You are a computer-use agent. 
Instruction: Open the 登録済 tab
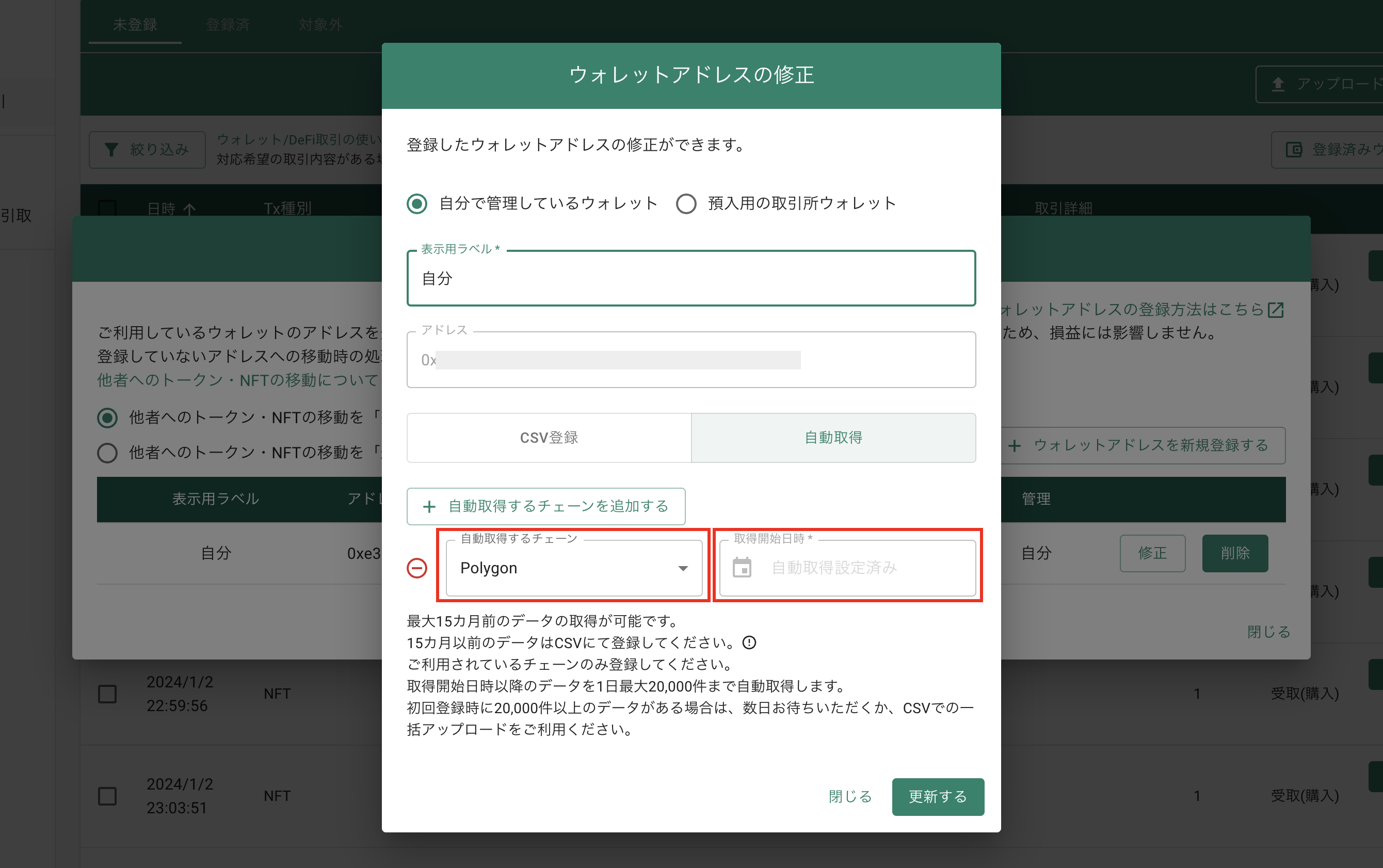228,25
